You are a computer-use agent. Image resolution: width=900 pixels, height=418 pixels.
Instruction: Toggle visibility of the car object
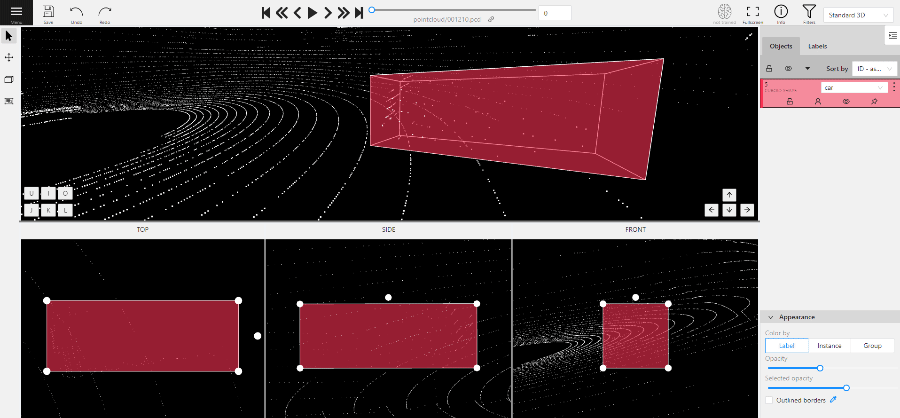point(846,102)
